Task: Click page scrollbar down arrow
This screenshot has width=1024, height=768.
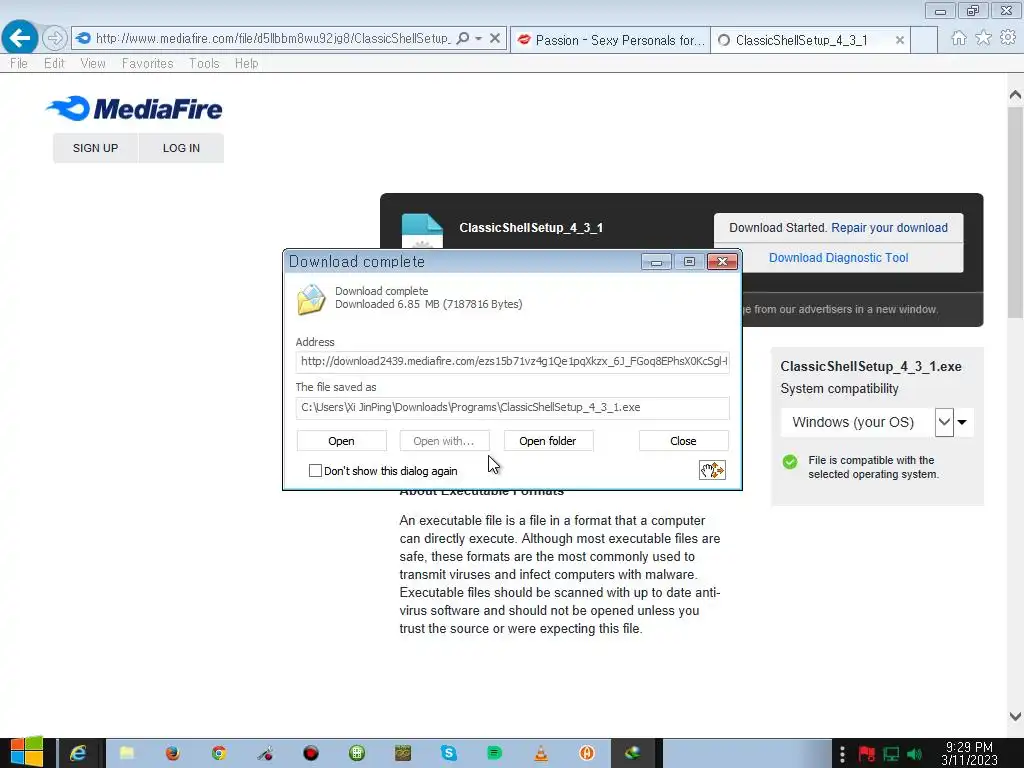Action: [1015, 716]
